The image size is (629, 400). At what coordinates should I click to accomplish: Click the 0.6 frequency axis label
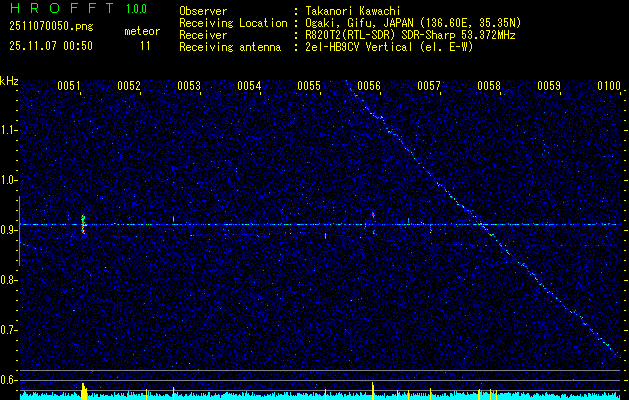9,380
